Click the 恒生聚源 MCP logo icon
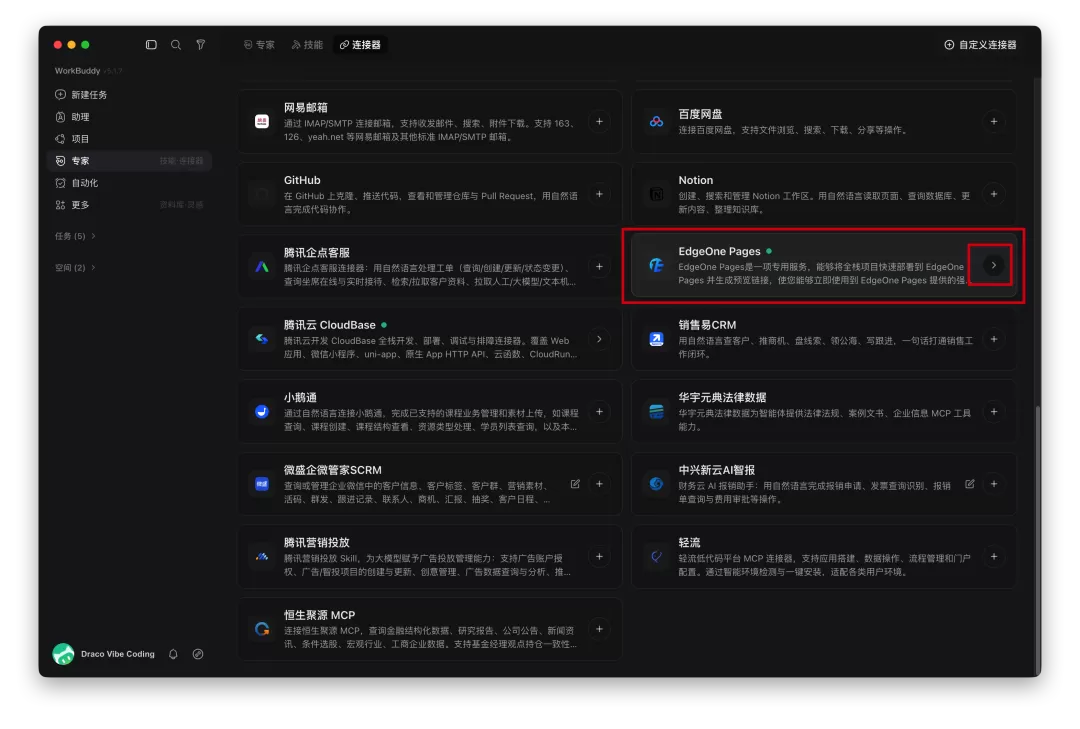Image resolution: width=1080 pixels, height=729 pixels. tap(262, 629)
